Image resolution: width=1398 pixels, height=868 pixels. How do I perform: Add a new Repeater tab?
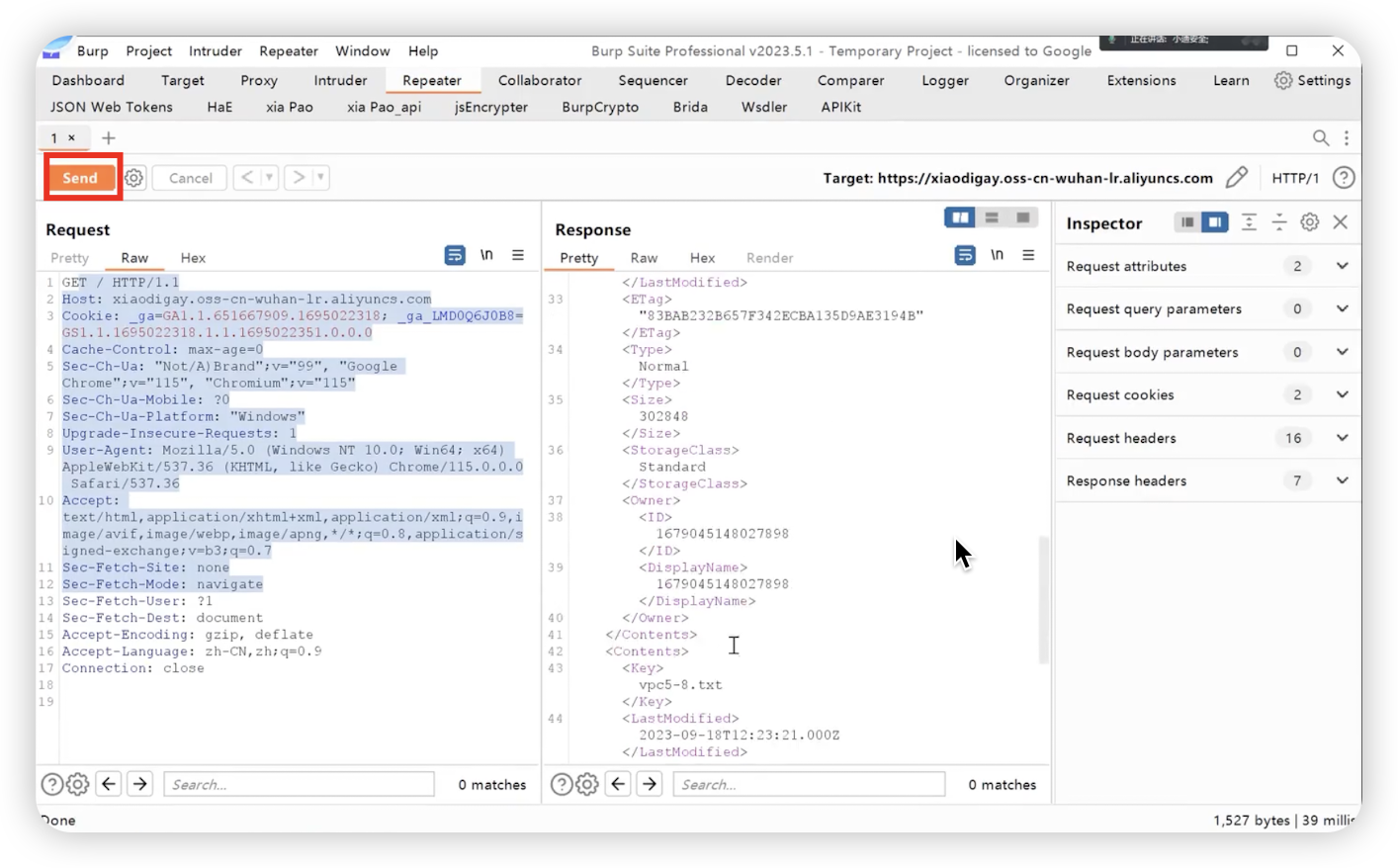[x=109, y=137]
